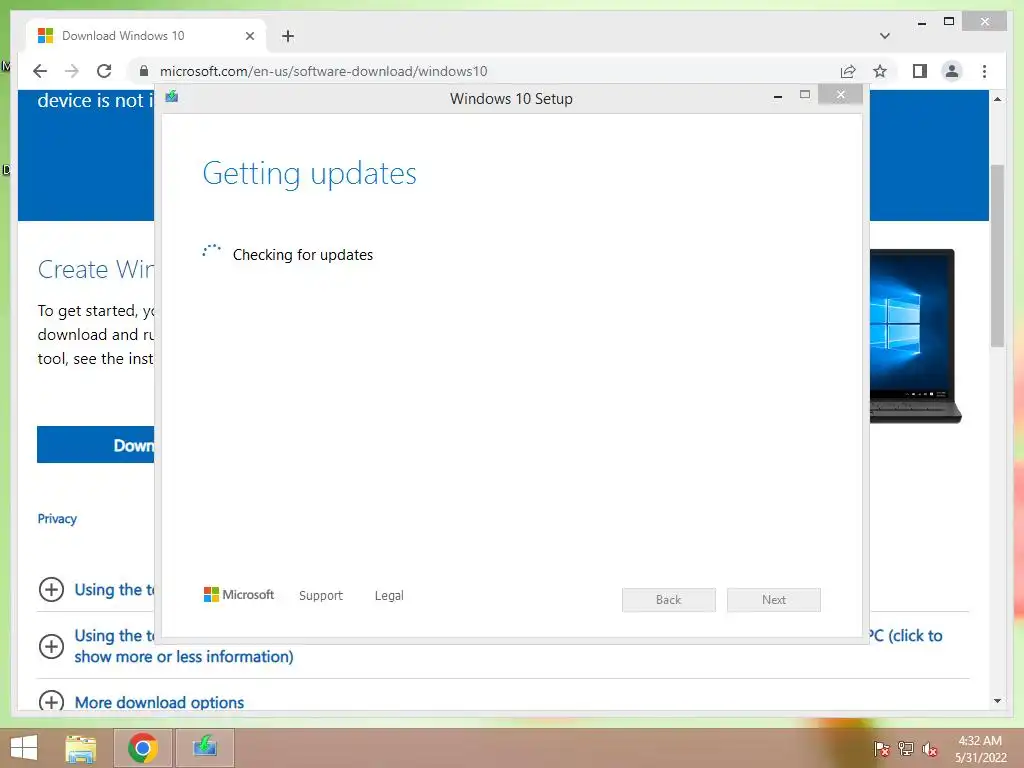1024x768 pixels.
Task: Click the address bar URL
Action: tap(323, 71)
